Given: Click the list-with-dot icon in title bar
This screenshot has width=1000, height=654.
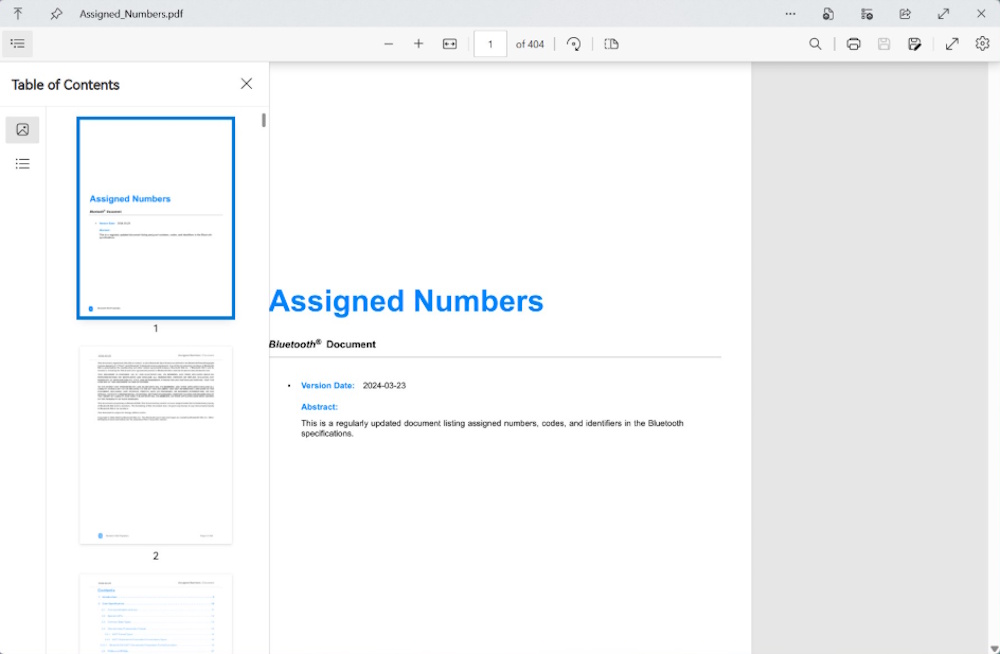Looking at the screenshot, I should pyautogui.click(x=866, y=13).
